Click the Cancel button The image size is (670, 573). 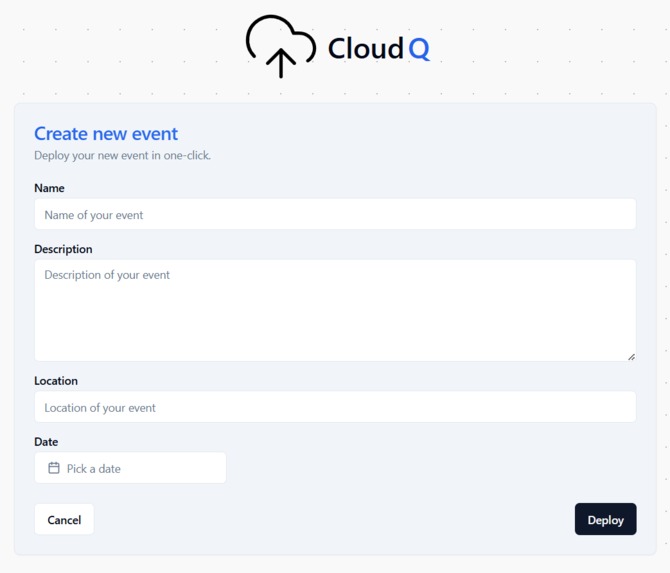[64, 520]
